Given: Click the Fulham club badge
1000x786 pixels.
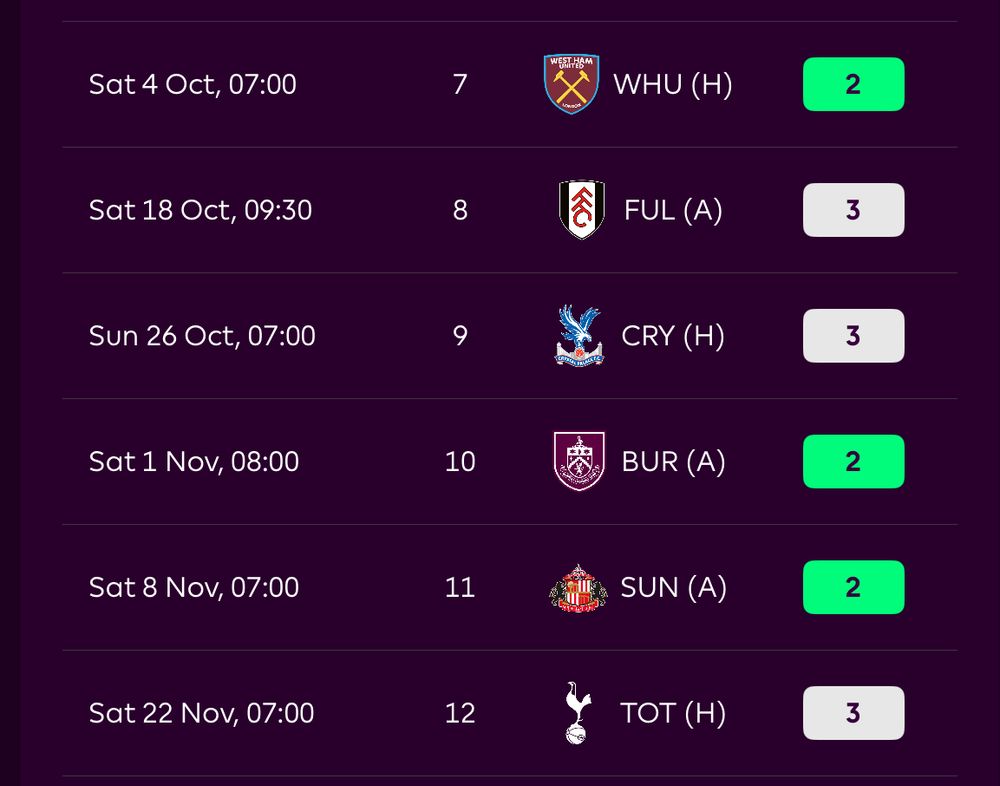Looking at the screenshot, I should coord(581,210).
